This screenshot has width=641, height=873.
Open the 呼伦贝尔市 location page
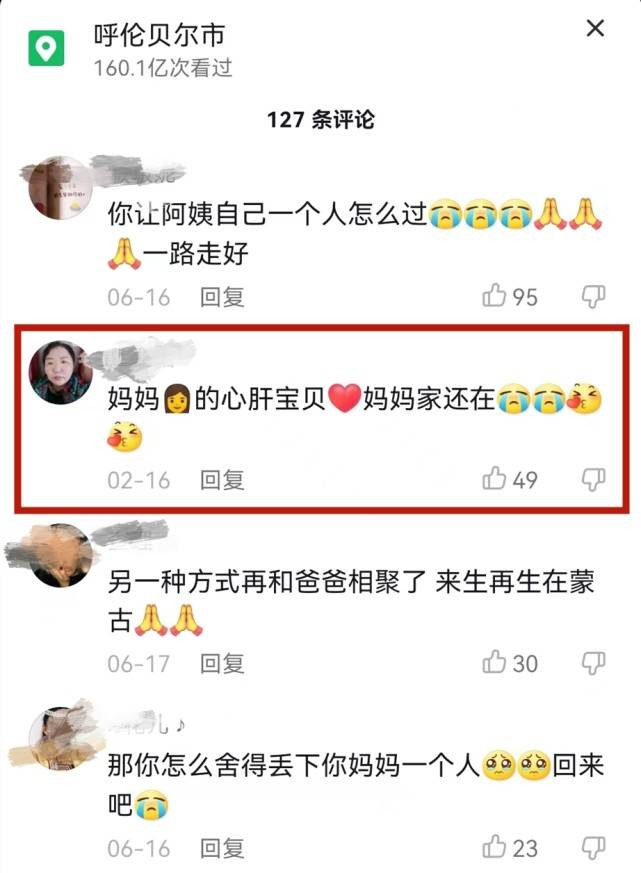(x=159, y=35)
